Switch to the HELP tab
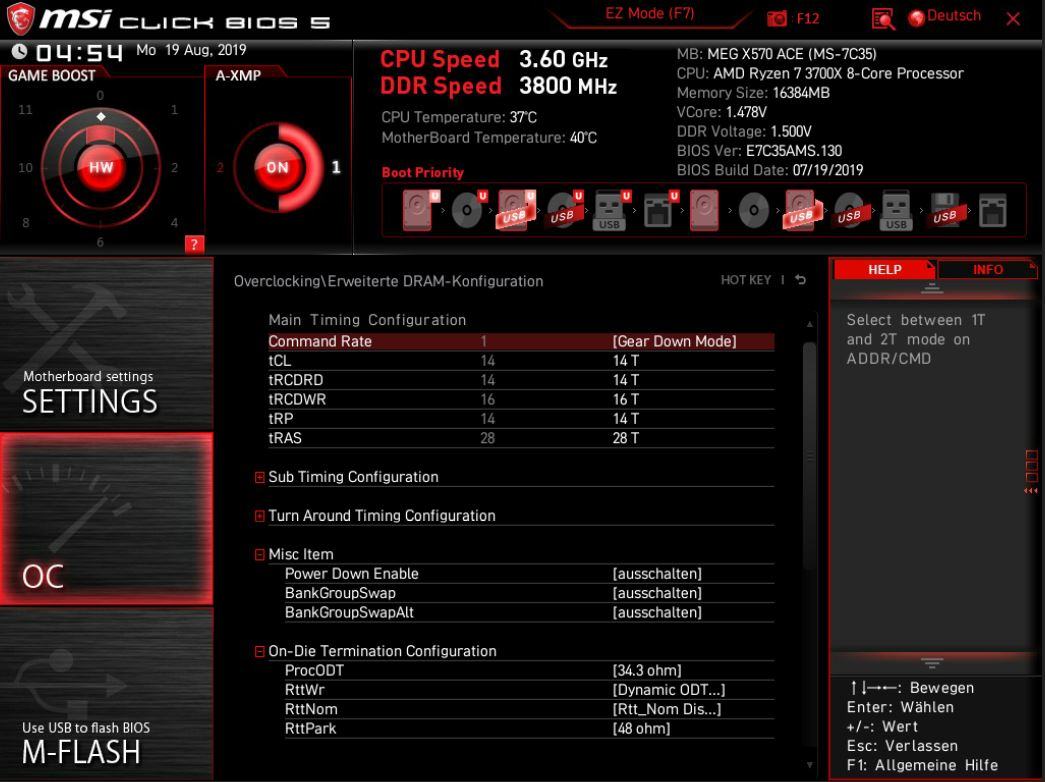This screenshot has width=1045, height=782. point(884,269)
